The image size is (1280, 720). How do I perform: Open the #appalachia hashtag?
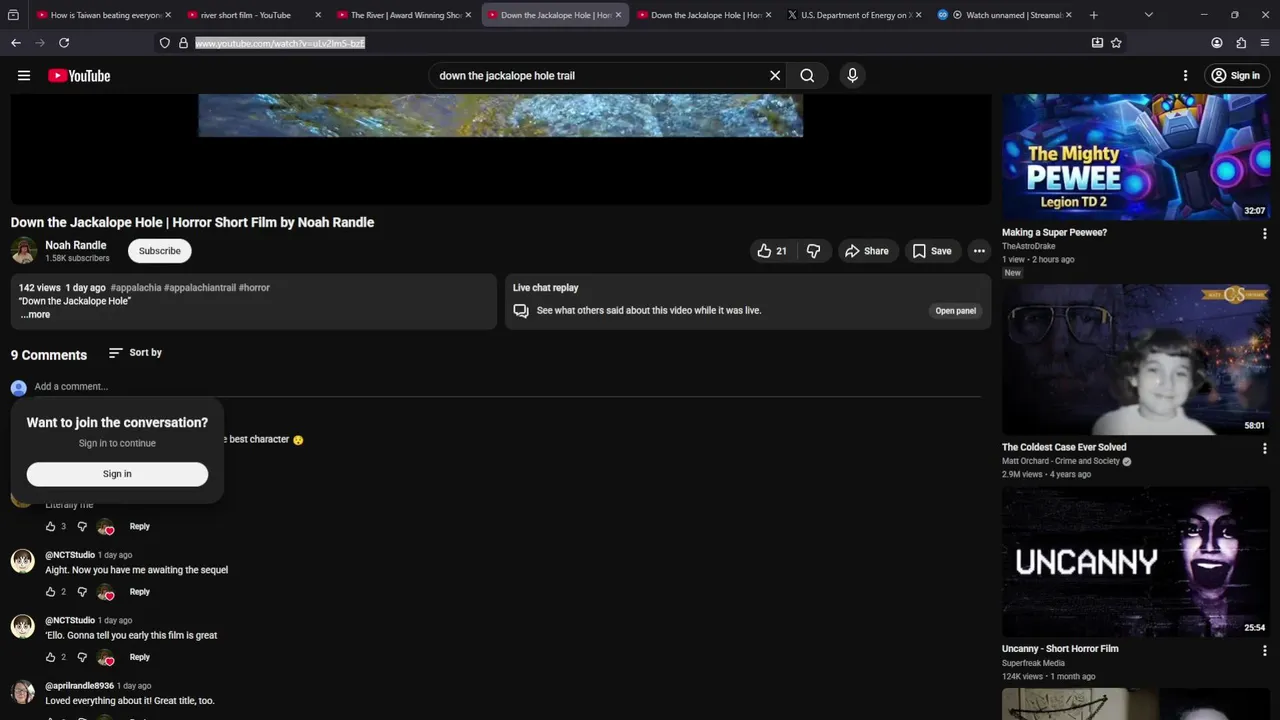(136, 287)
